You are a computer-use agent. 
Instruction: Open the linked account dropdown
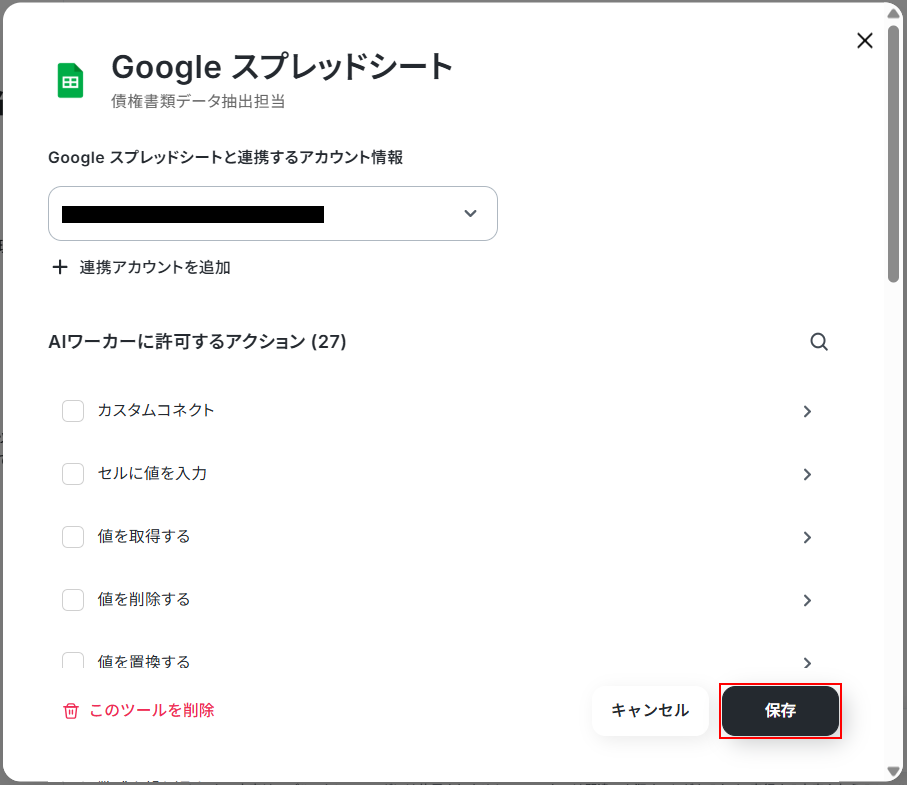272,213
